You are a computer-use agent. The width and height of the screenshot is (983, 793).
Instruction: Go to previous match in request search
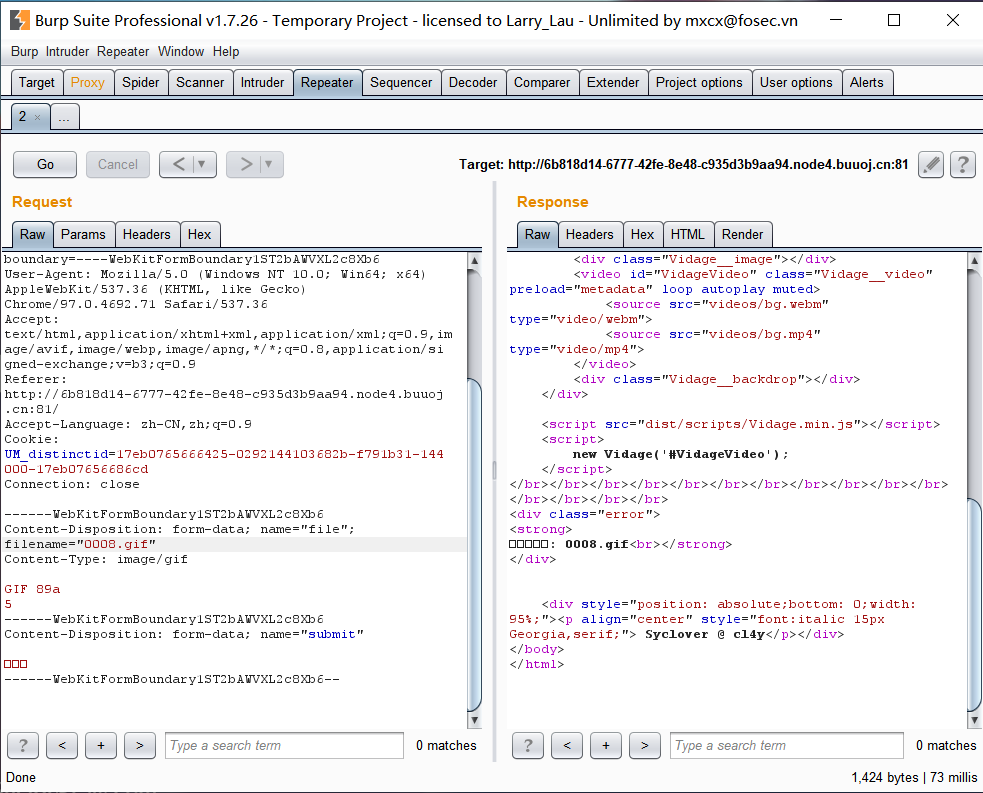tap(62, 745)
